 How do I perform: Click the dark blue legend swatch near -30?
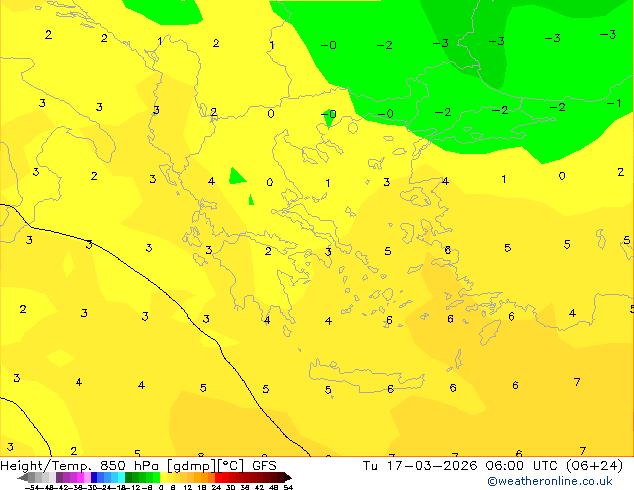[94, 477]
